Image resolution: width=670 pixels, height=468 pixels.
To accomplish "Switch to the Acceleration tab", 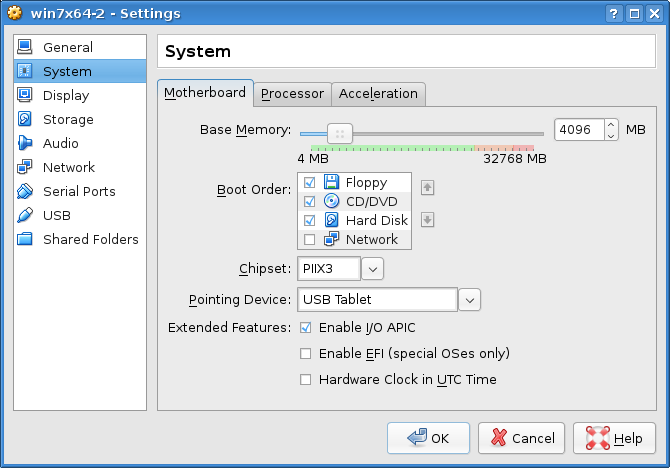I will click(378, 93).
